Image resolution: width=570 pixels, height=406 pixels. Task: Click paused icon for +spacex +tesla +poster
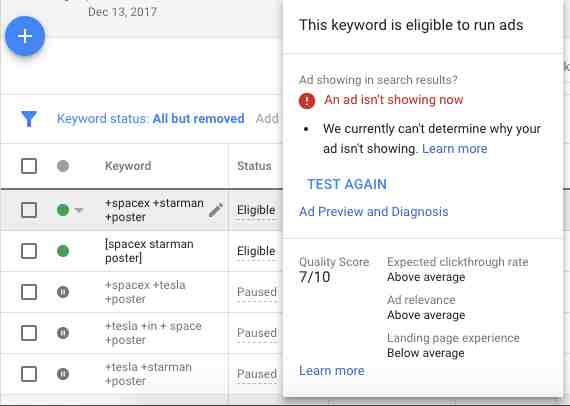pos(63,292)
